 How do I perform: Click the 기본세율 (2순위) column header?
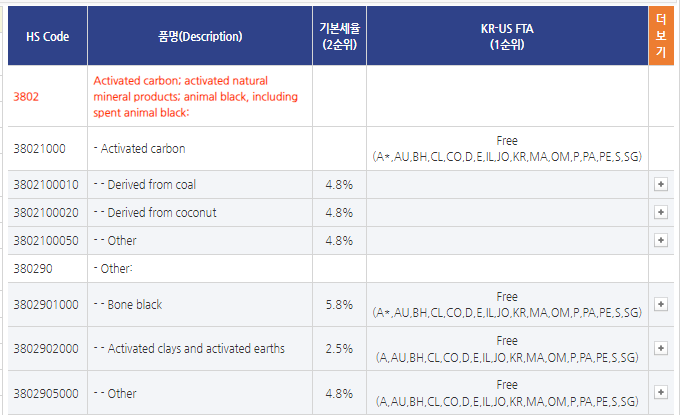(340, 36)
